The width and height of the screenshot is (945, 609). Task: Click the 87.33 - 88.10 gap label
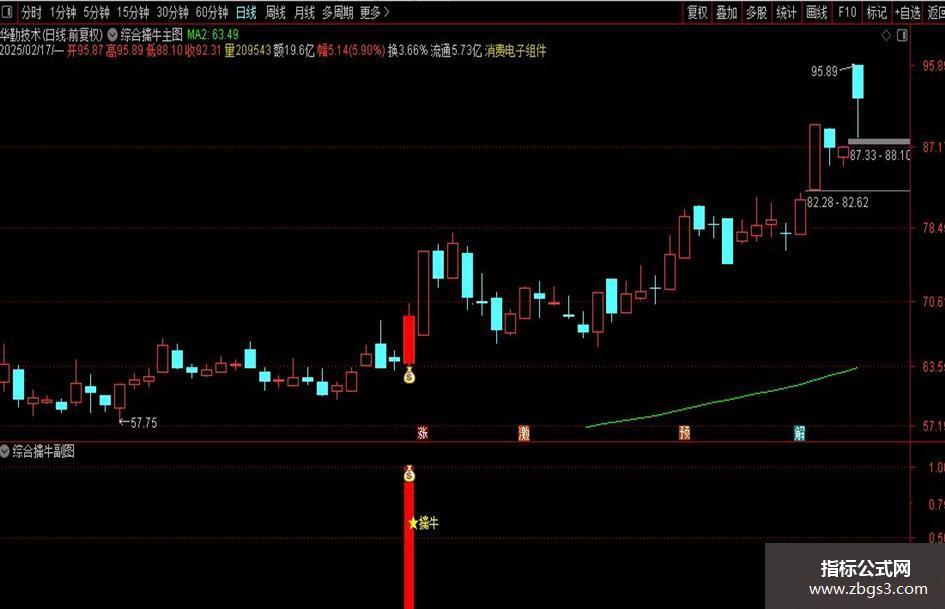880,156
